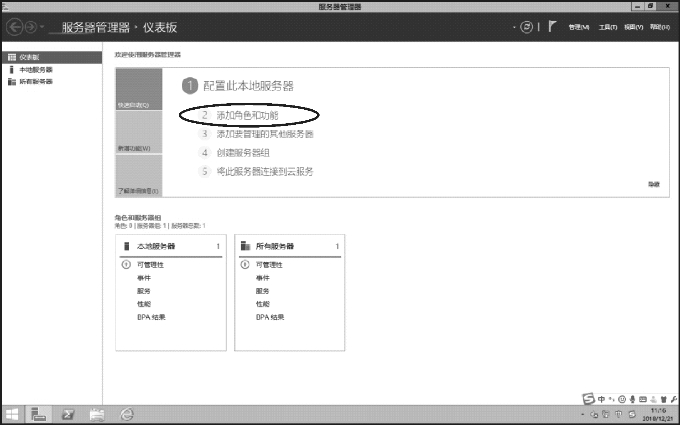The height and width of the screenshot is (425, 680).
Task: Click Server Manager taskbar icon
Action: pos(39,415)
